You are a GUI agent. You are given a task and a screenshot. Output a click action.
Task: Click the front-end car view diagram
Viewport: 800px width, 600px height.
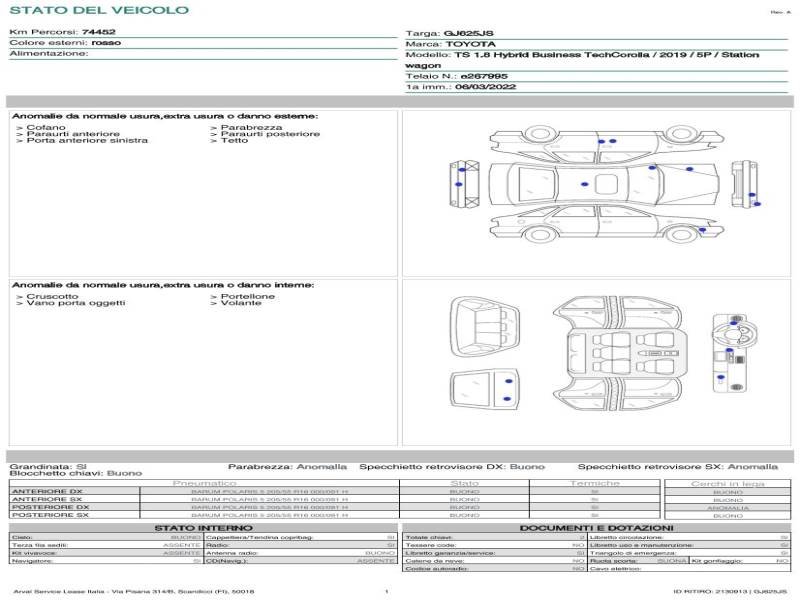pyautogui.click(x=465, y=183)
